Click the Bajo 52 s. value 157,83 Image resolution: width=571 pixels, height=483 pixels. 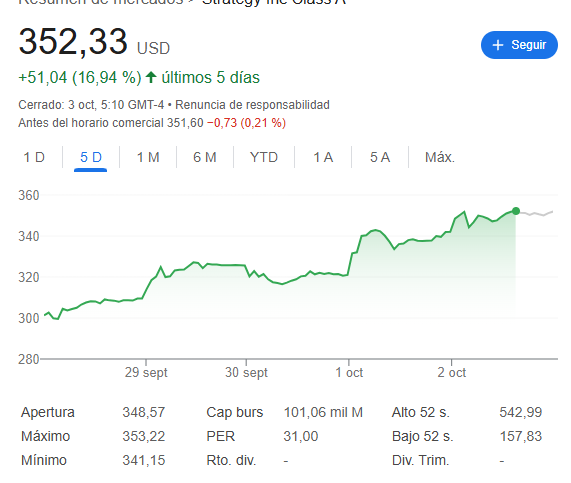pos(521,436)
